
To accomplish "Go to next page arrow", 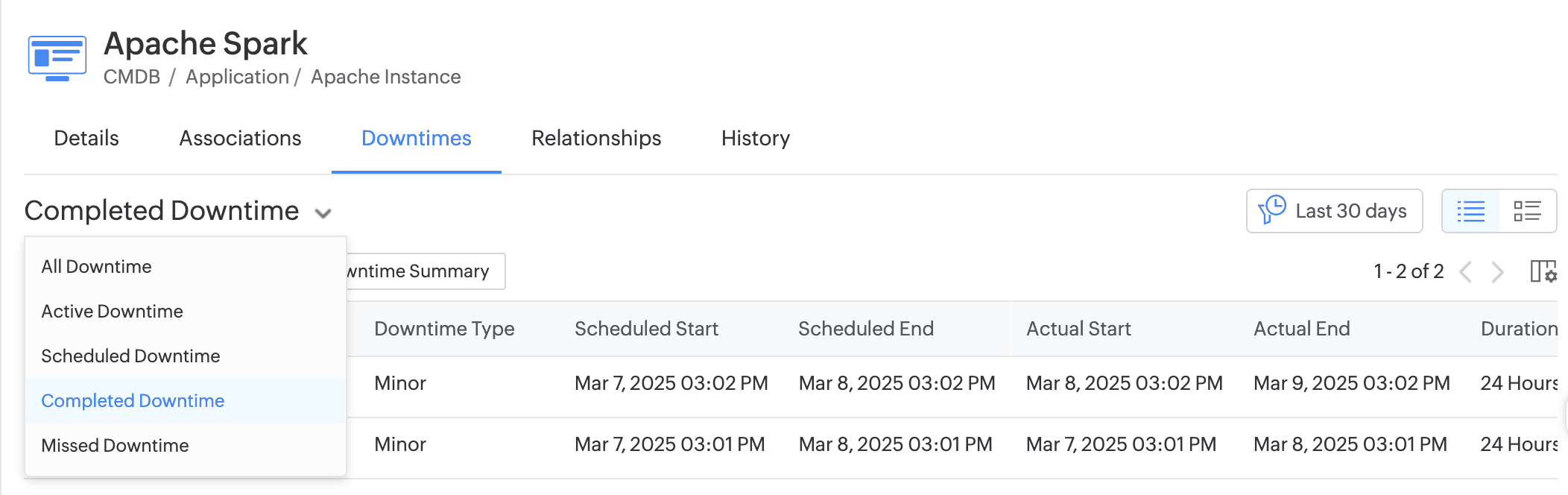I will (1497, 271).
